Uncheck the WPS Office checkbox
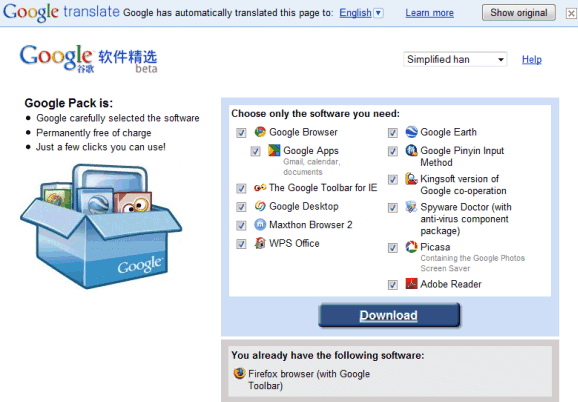The height and width of the screenshot is (402, 578). (x=241, y=244)
